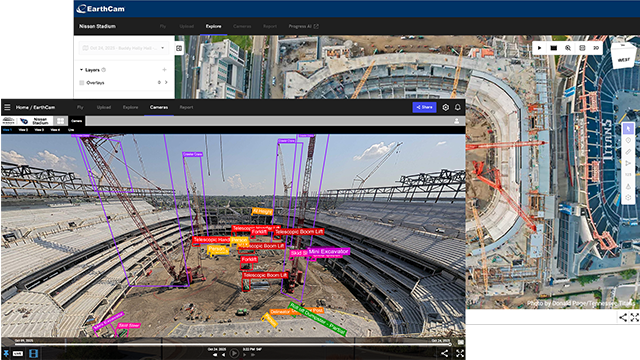The height and width of the screenshot is (360, 640).
Task: Click the Roll off Dumpster - Partial green label
Action: pos(317,319)
